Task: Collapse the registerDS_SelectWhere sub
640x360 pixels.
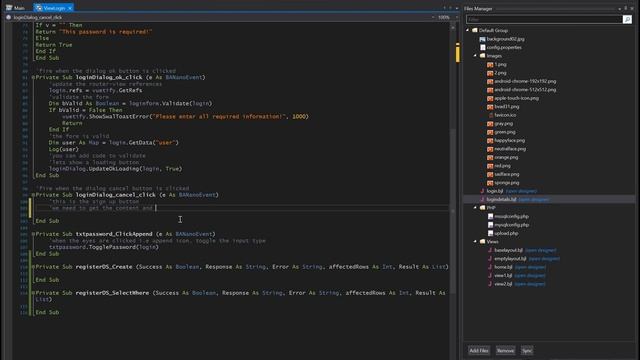Action: click(33, 293)
